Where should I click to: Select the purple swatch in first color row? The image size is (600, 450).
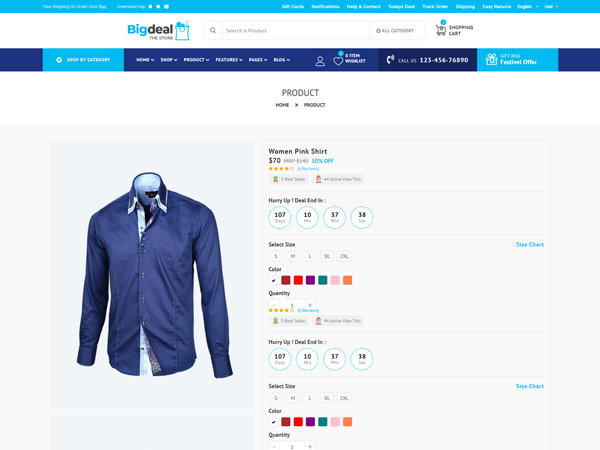310,280
